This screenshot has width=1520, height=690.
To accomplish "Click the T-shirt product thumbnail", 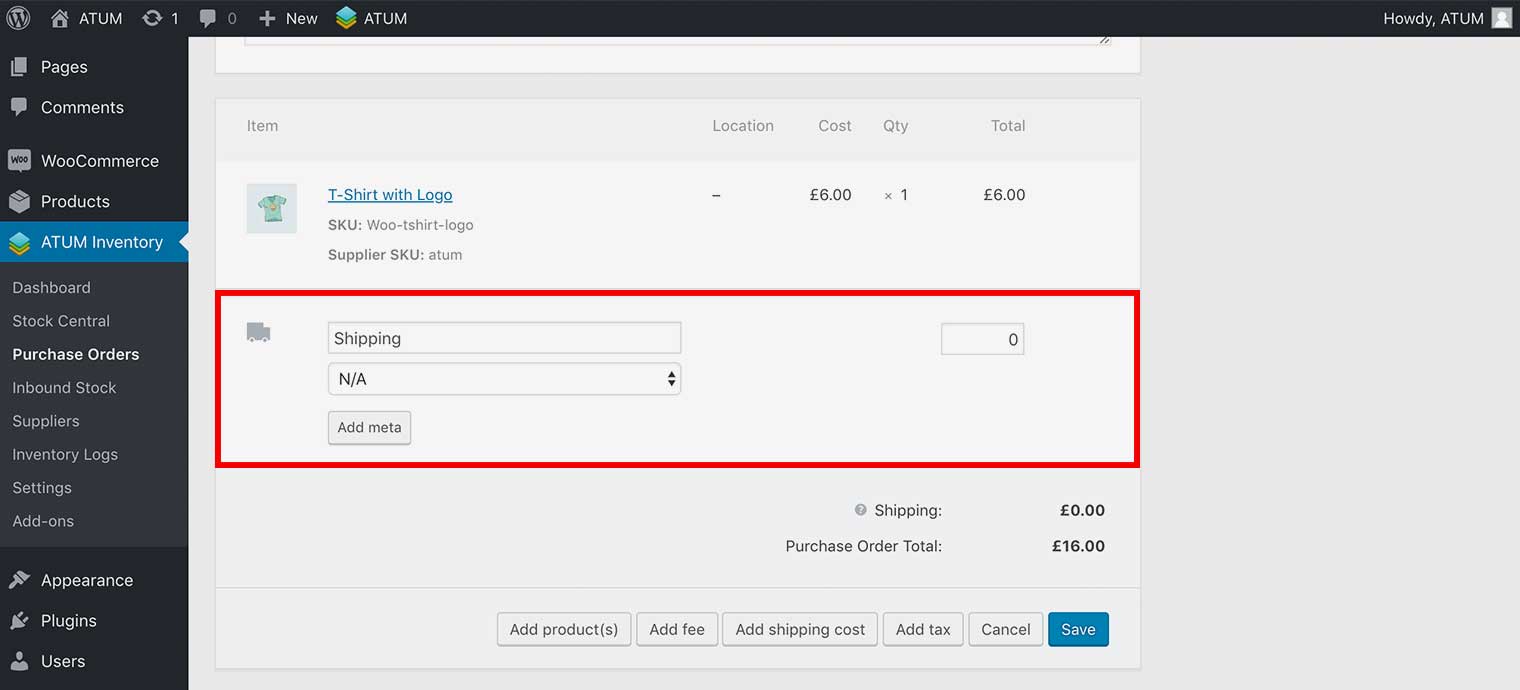I will point(272,208).
